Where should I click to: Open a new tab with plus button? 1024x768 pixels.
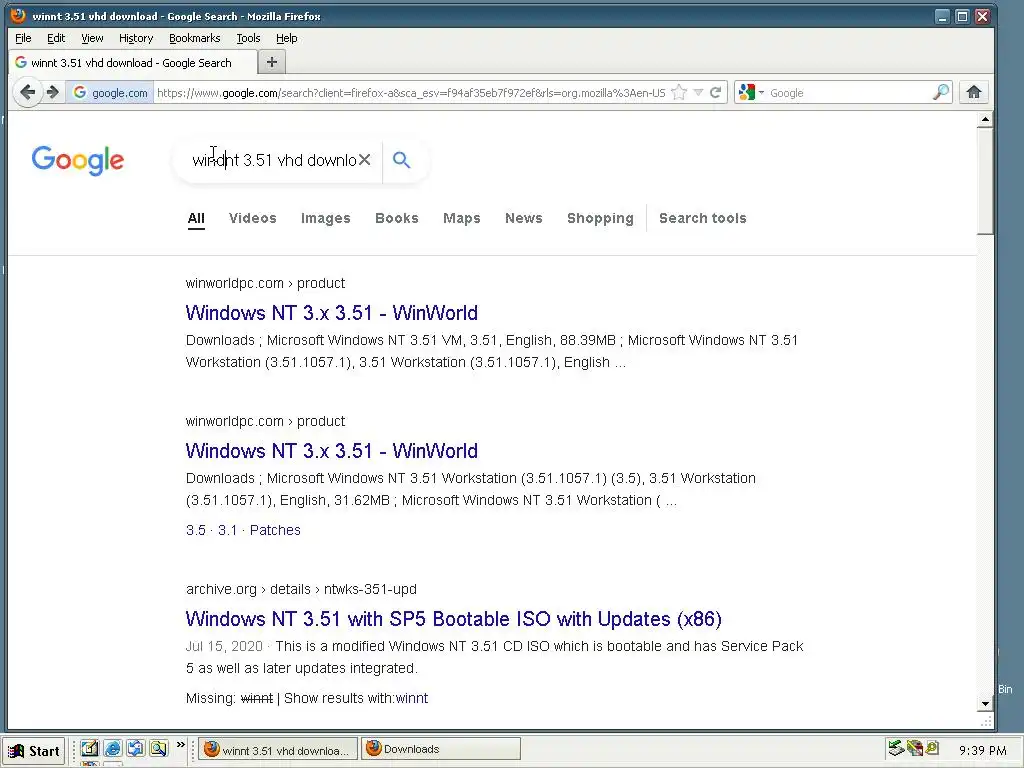click(272, 62)
